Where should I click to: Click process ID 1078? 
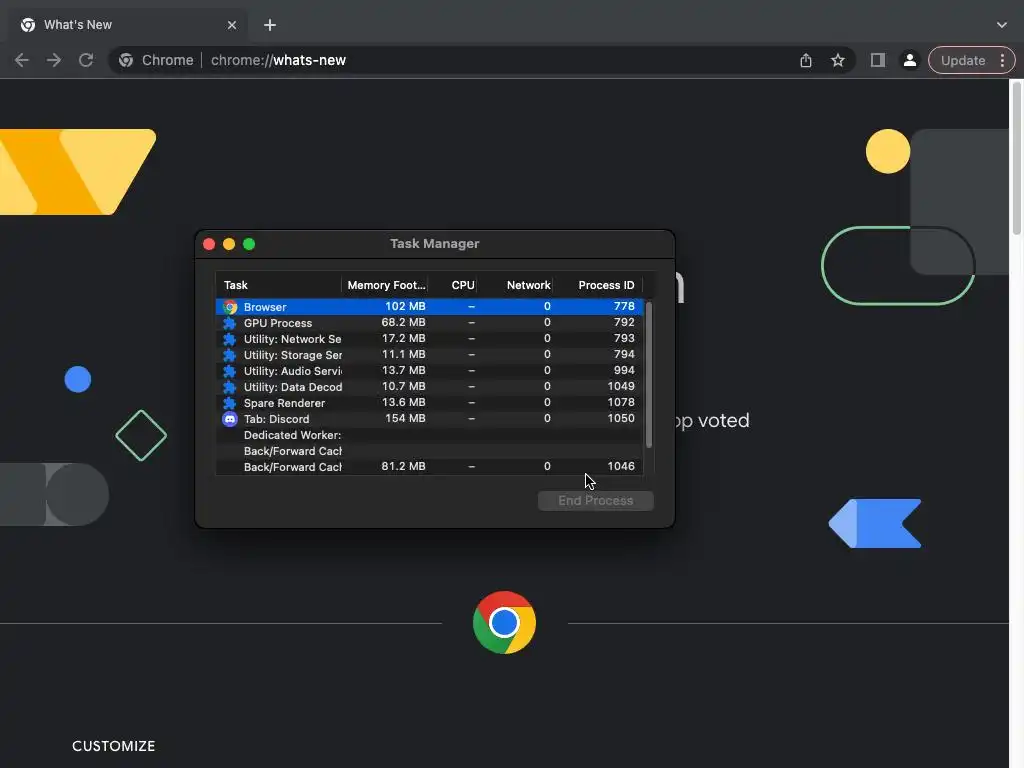(x=620, y=402)
